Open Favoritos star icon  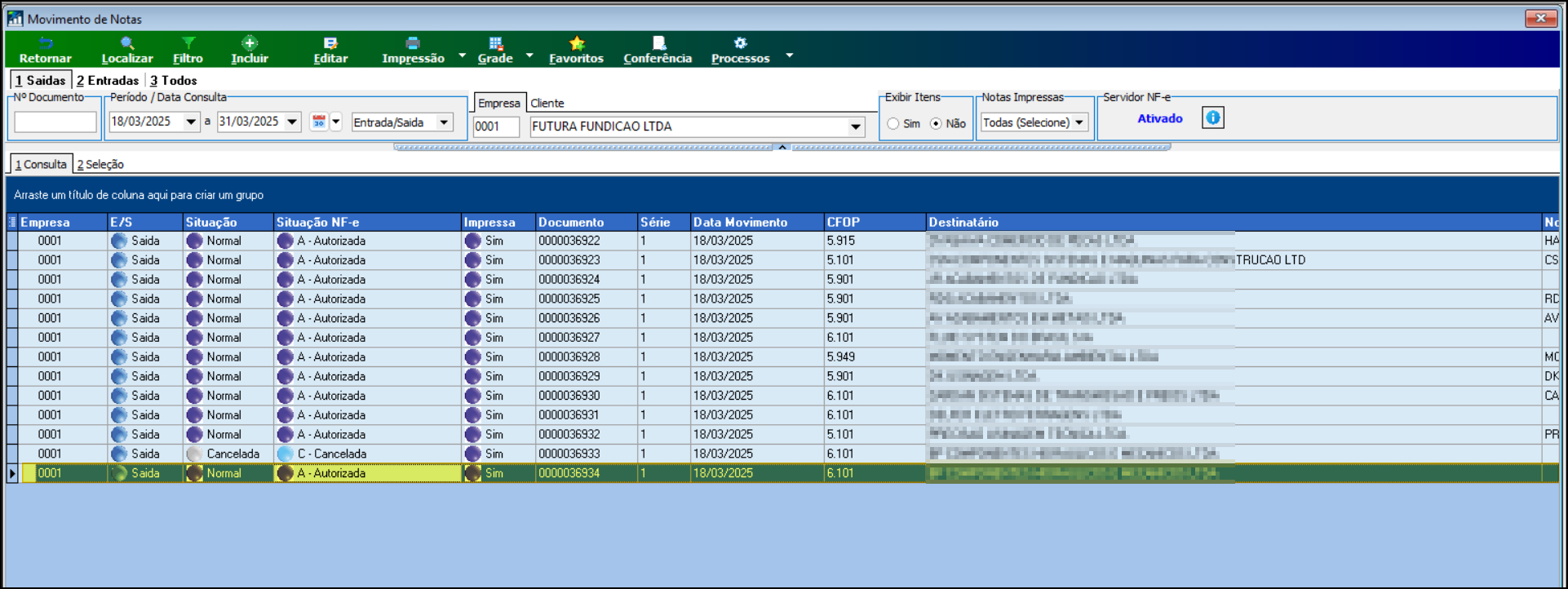pos(577,43)
